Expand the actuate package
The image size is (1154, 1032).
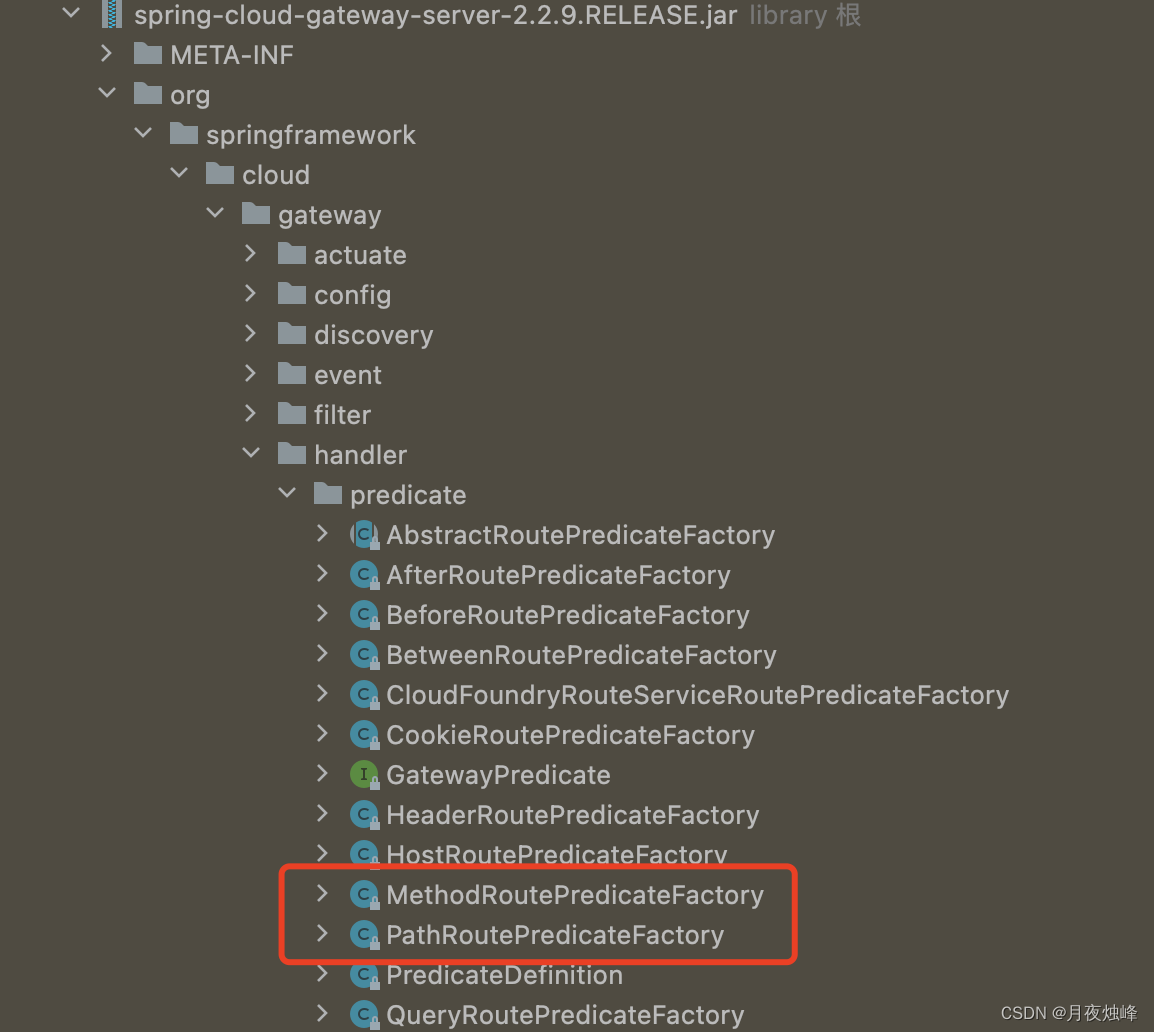coord(250,253)
